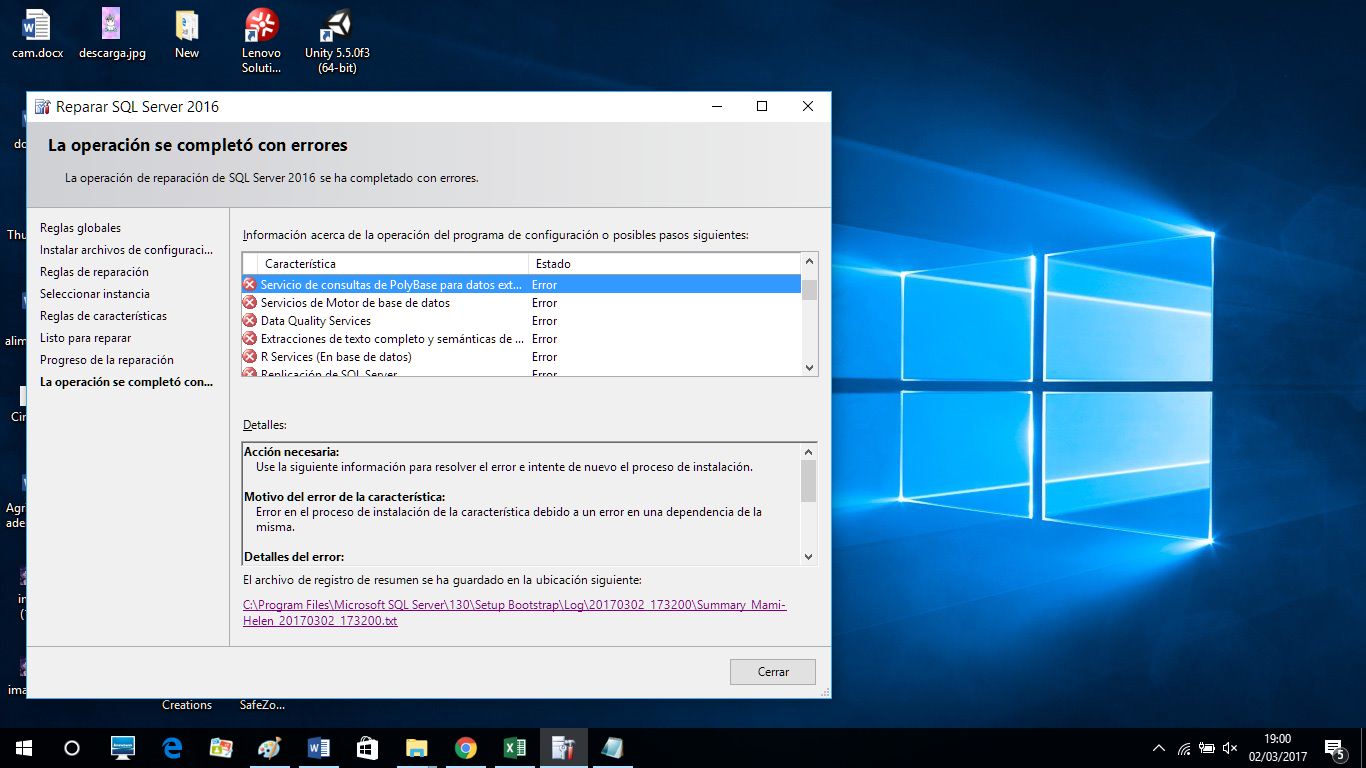Switch to SQL Server setup taskbar icon
1366x768 pixels.
[564, 748]
